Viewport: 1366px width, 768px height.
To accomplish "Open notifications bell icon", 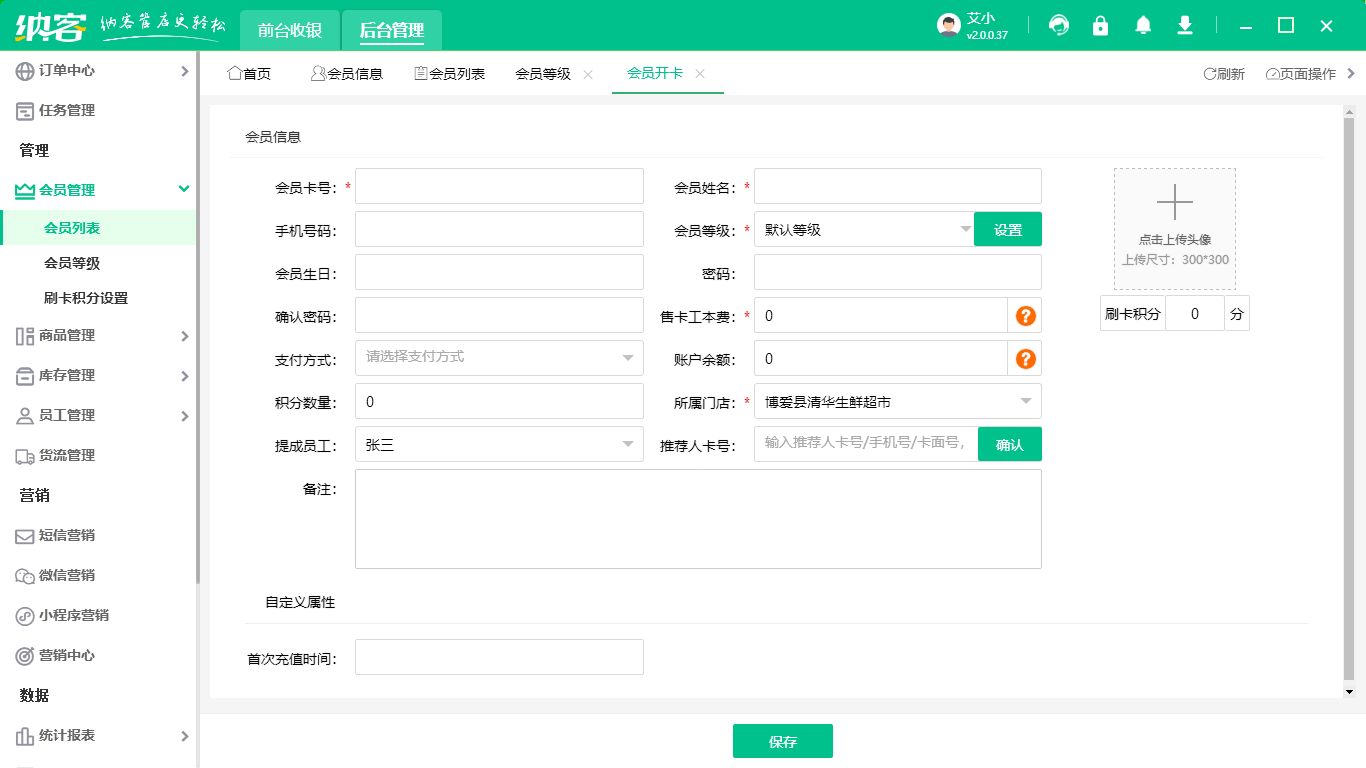I will click(x=1143, y=26).
